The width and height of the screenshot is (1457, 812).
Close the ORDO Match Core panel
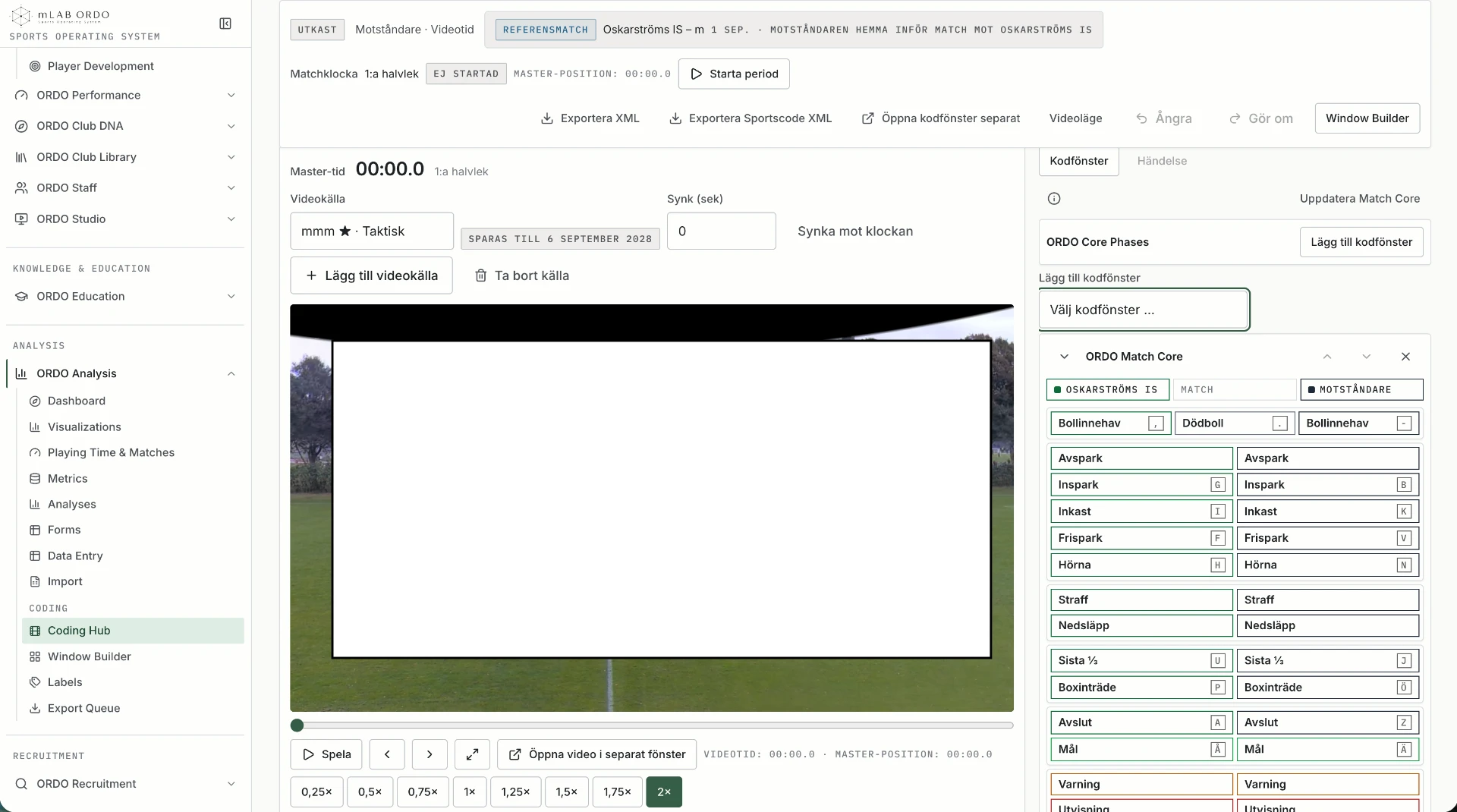click(x=1405, y=357)
